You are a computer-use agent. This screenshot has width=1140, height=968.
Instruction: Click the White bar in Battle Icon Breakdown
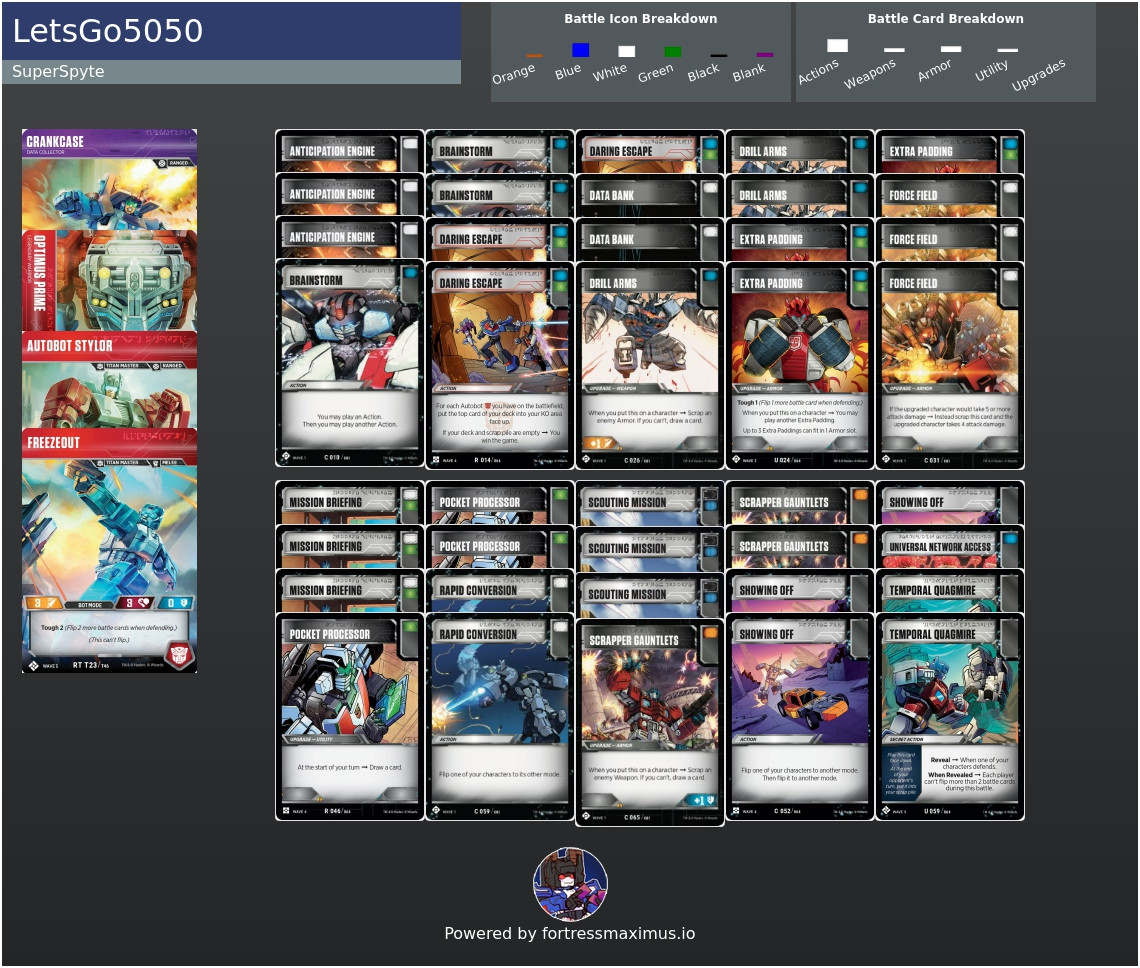pos(626,52)
